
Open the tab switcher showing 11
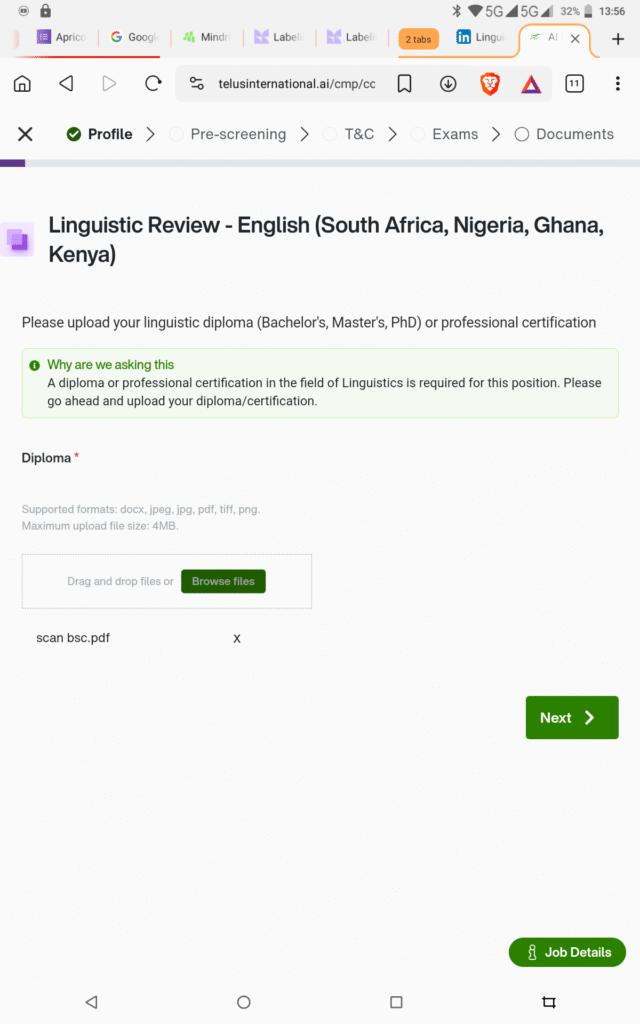(x=574, y=84)
